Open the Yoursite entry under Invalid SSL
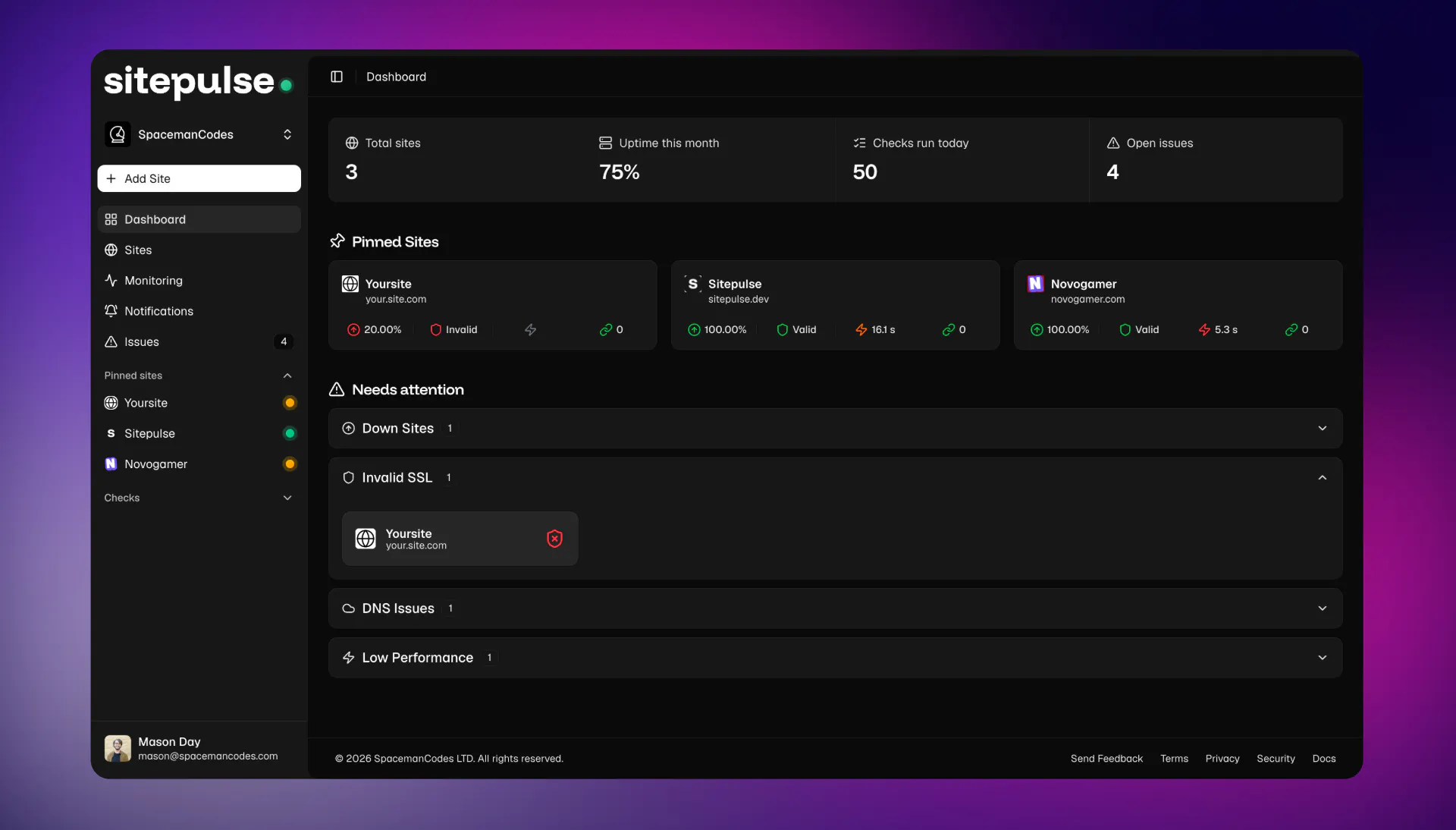 460,539
